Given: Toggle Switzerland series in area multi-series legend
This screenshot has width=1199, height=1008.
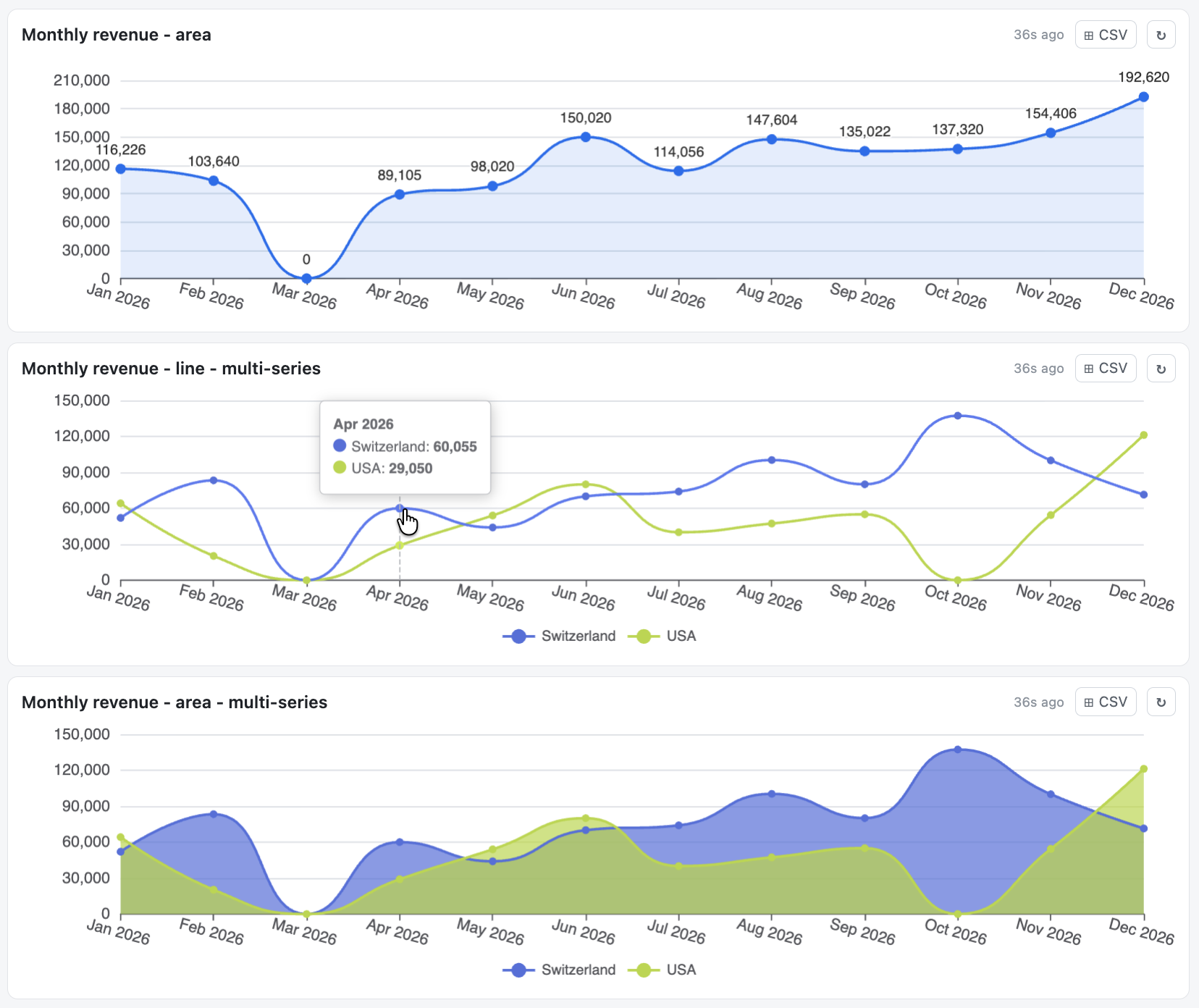Looking at the screenshot, I should (x=559, y=970).
